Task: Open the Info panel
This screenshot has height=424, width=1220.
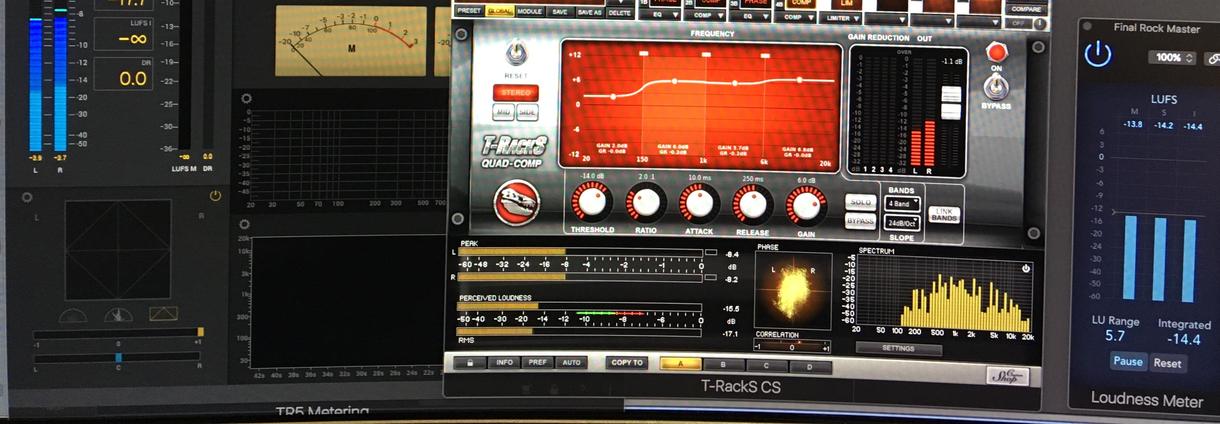Action: 505,362
